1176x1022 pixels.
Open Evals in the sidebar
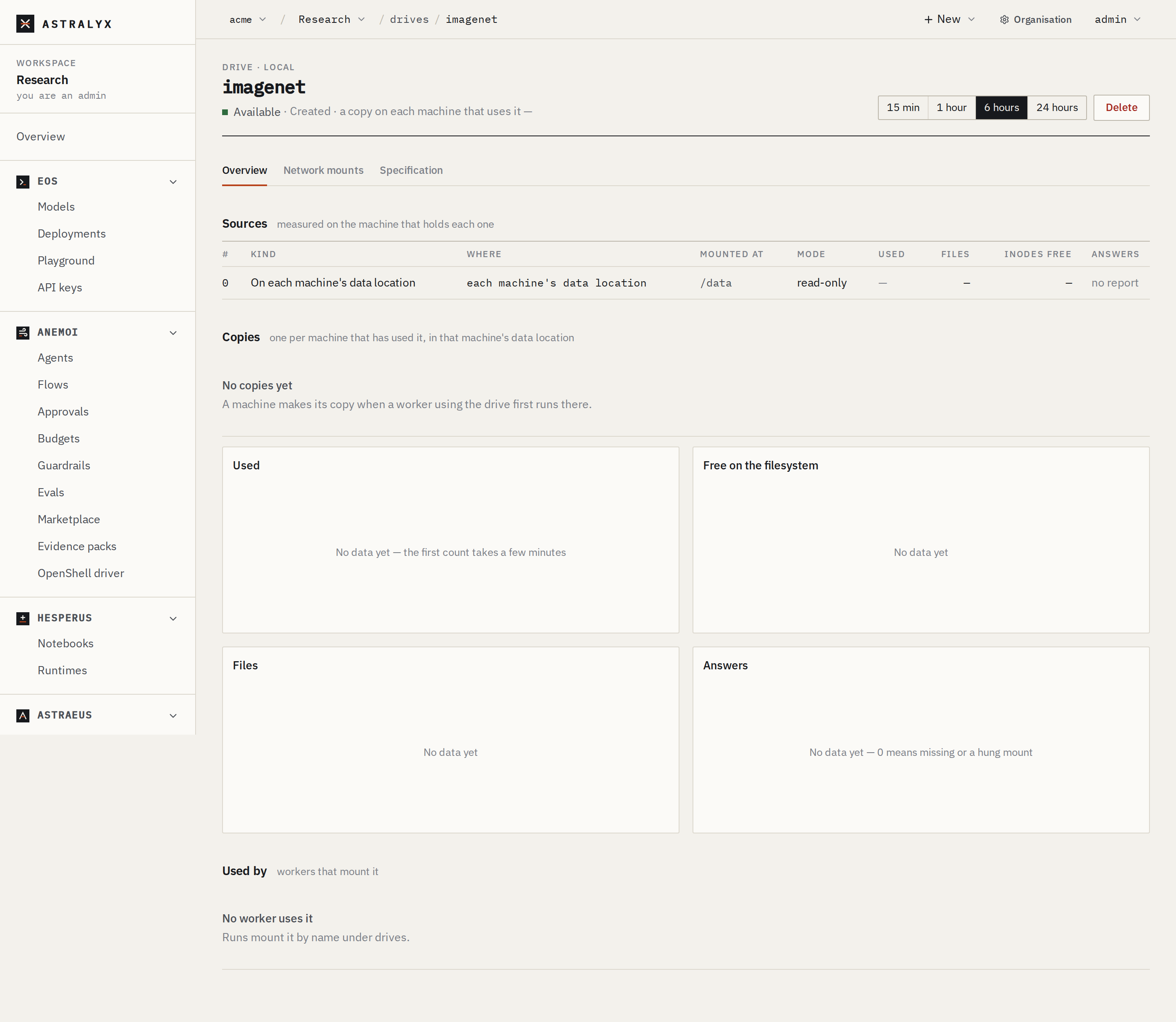pyautogui.click(x=51, y=492)
